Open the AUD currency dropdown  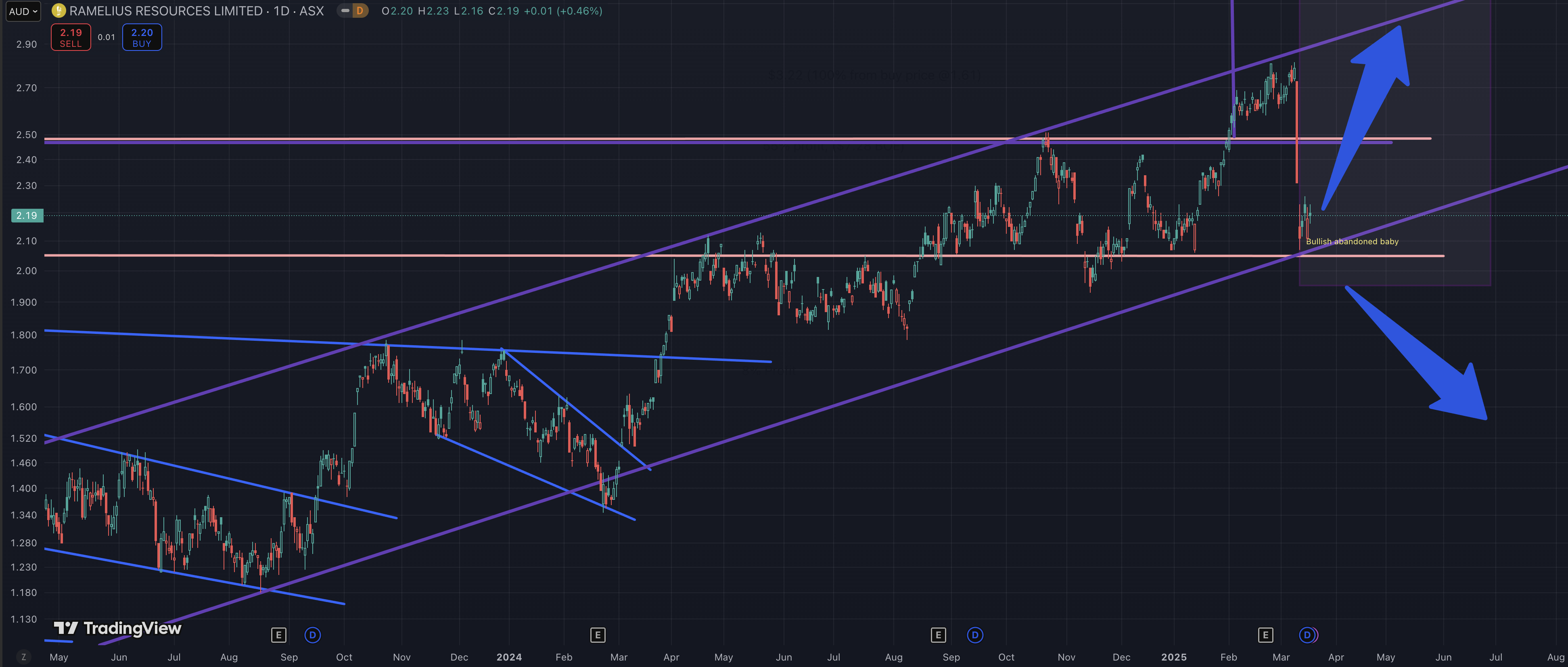point(23,11)
